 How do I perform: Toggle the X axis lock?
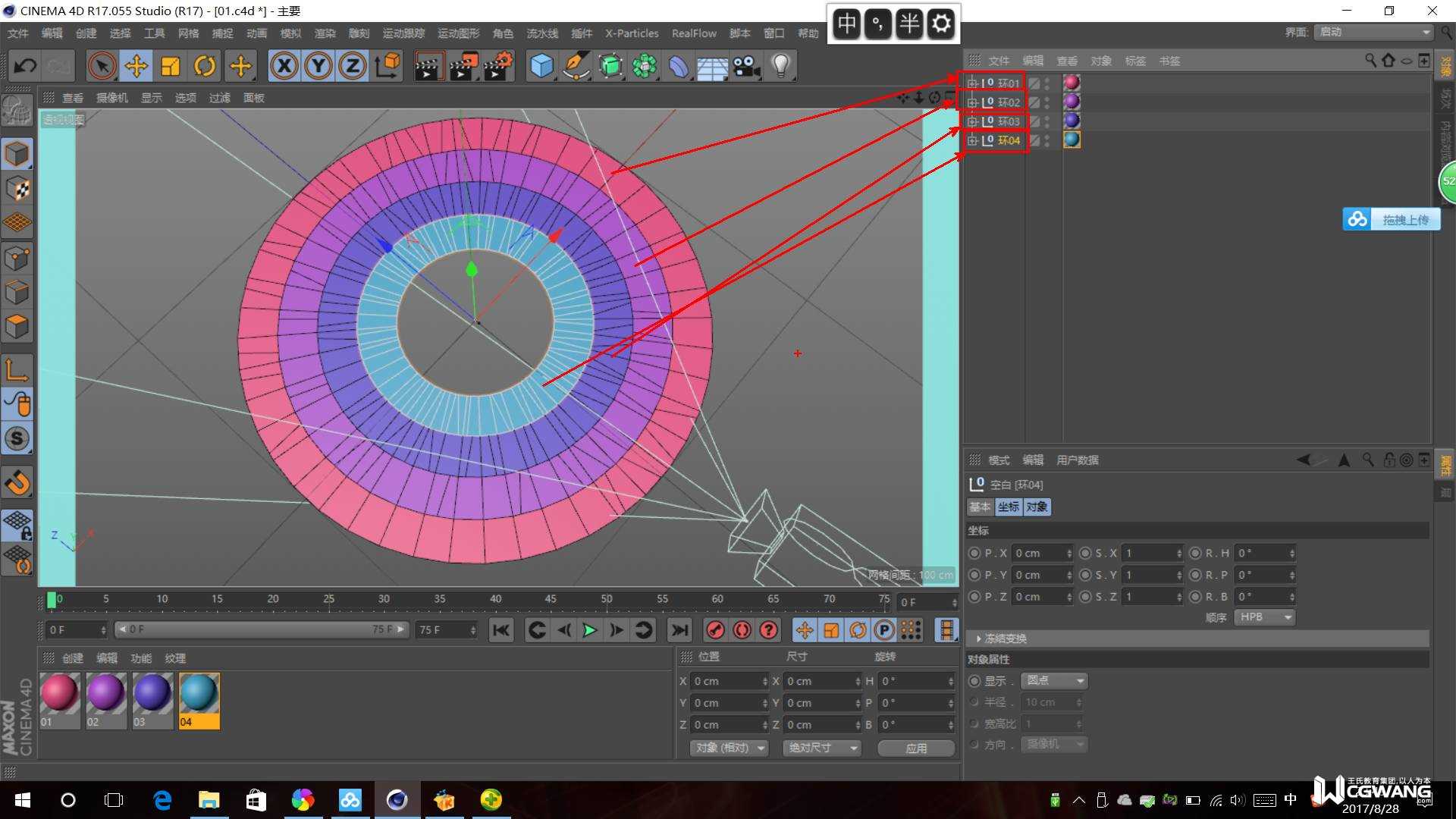[284, 66]
